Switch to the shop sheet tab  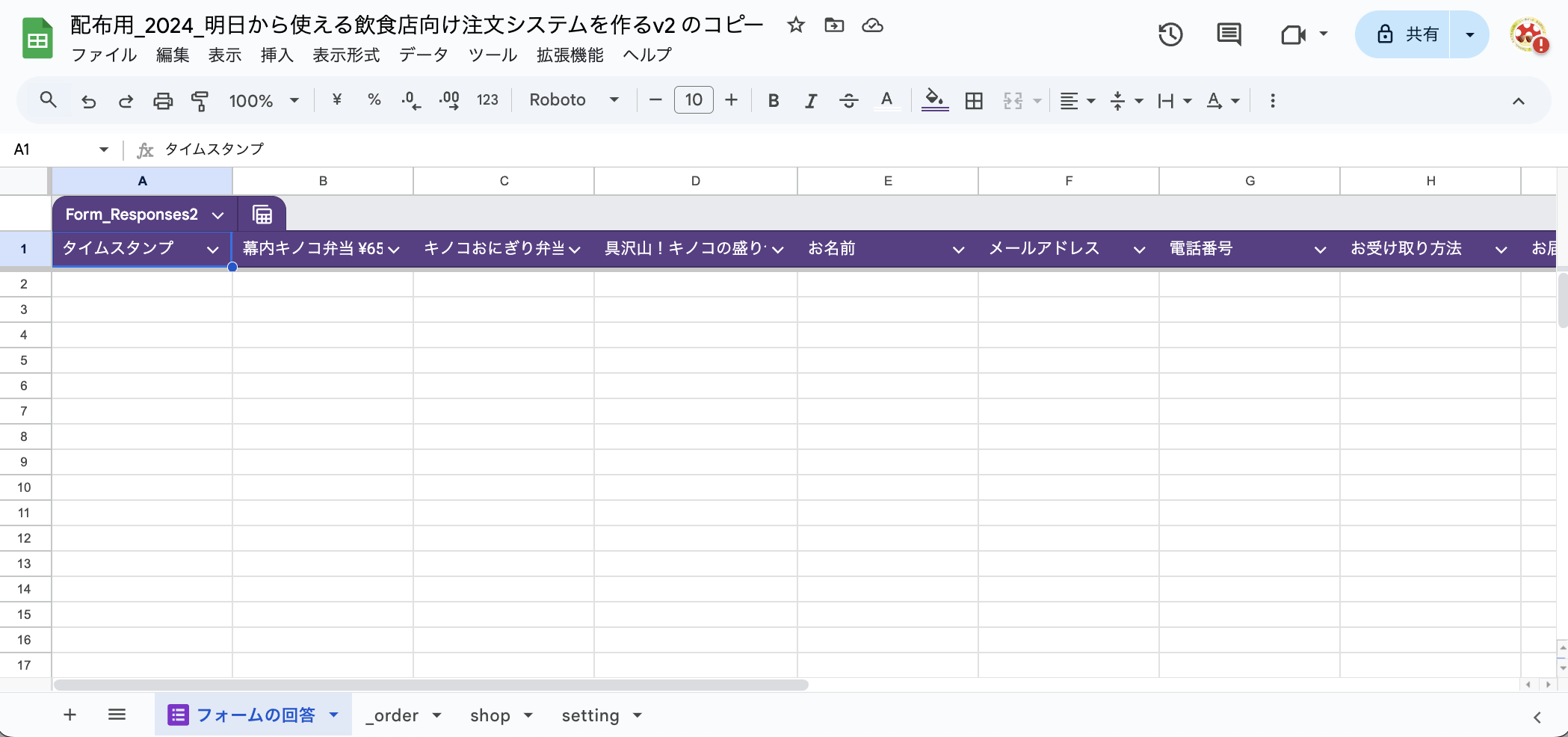501,715
